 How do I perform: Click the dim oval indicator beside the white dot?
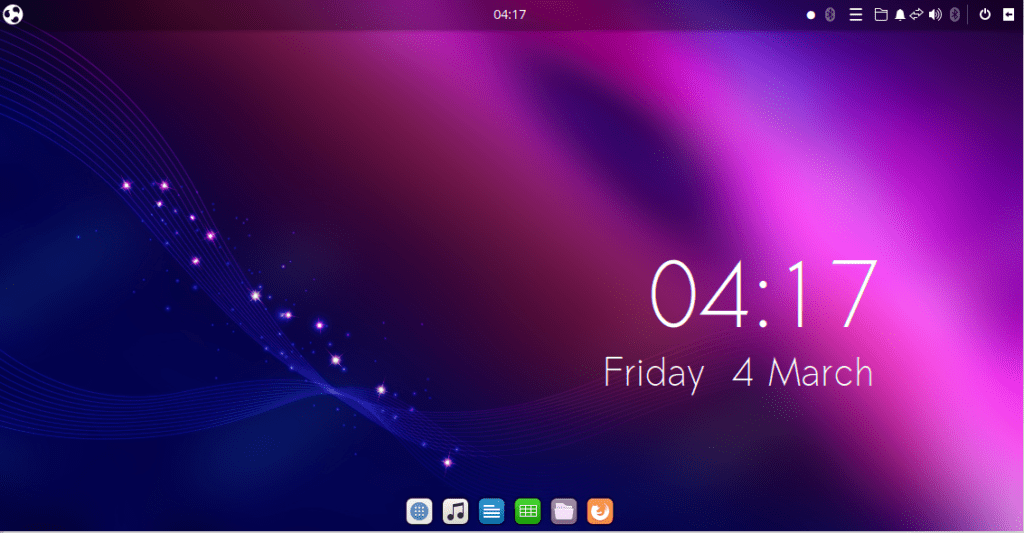[830, 14]
